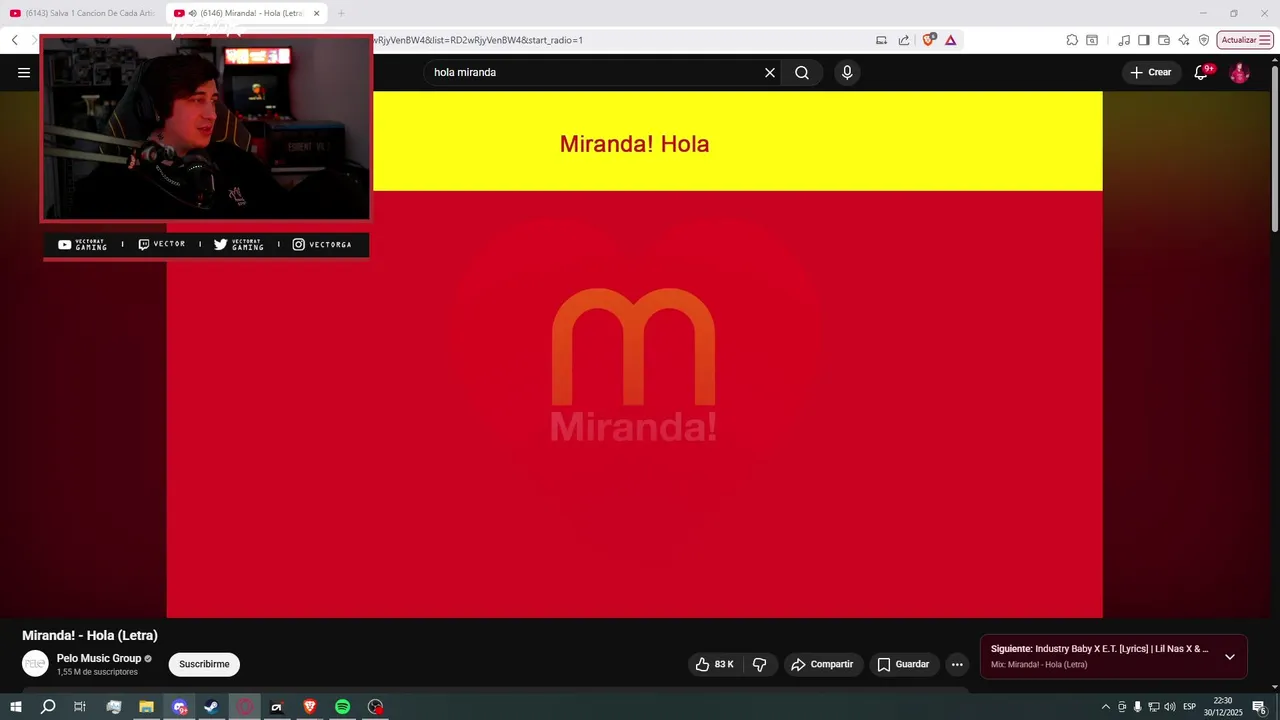1280x720 pixels.
Task: Open the media control music note icon
Action: (1124, 40)
